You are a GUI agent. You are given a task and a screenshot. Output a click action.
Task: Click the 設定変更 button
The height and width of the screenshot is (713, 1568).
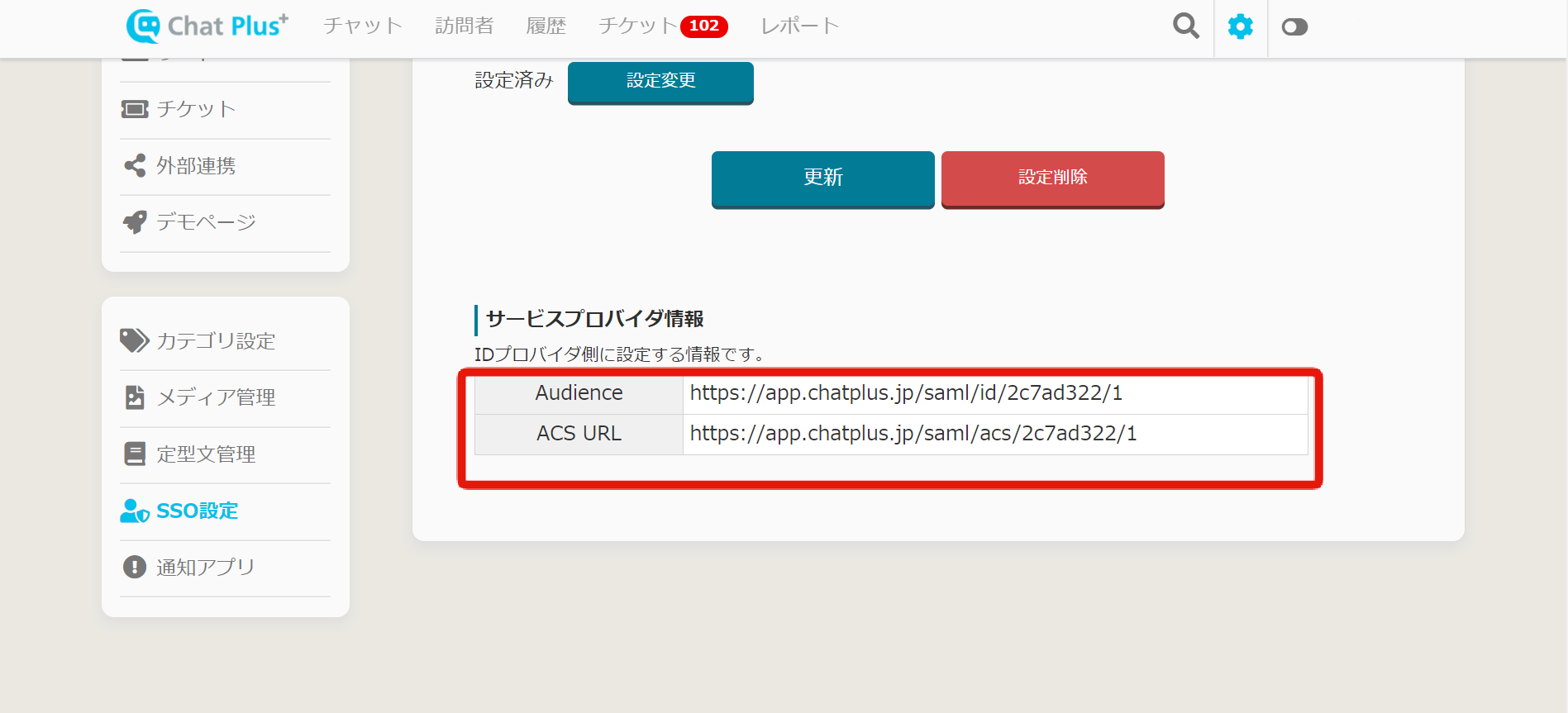(x=660, y=82)
